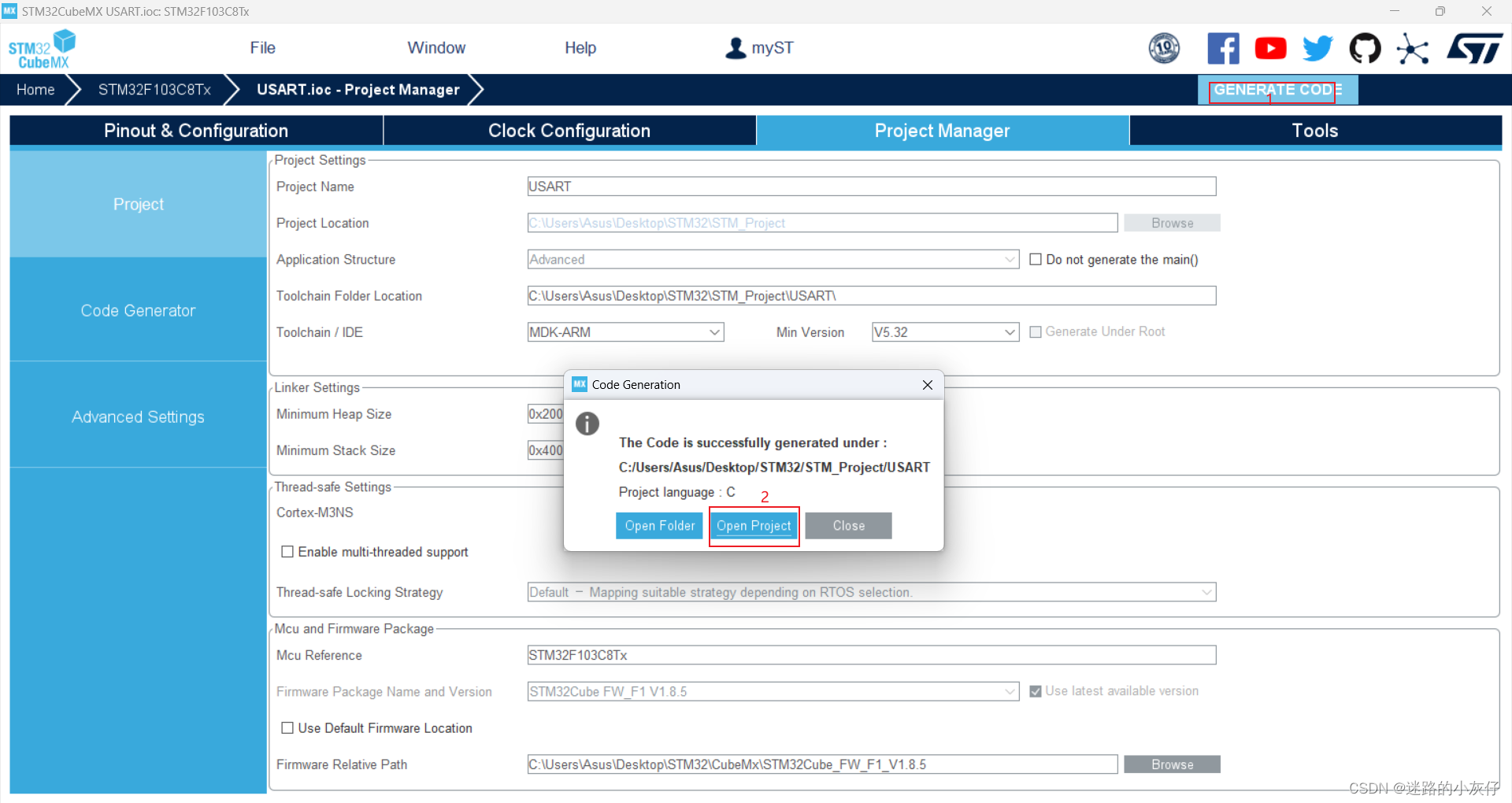Image resolution: width=1512 pixels, height=803 pixels.
Task: Open the Facebook page icon
Action: click(1223, 48)
